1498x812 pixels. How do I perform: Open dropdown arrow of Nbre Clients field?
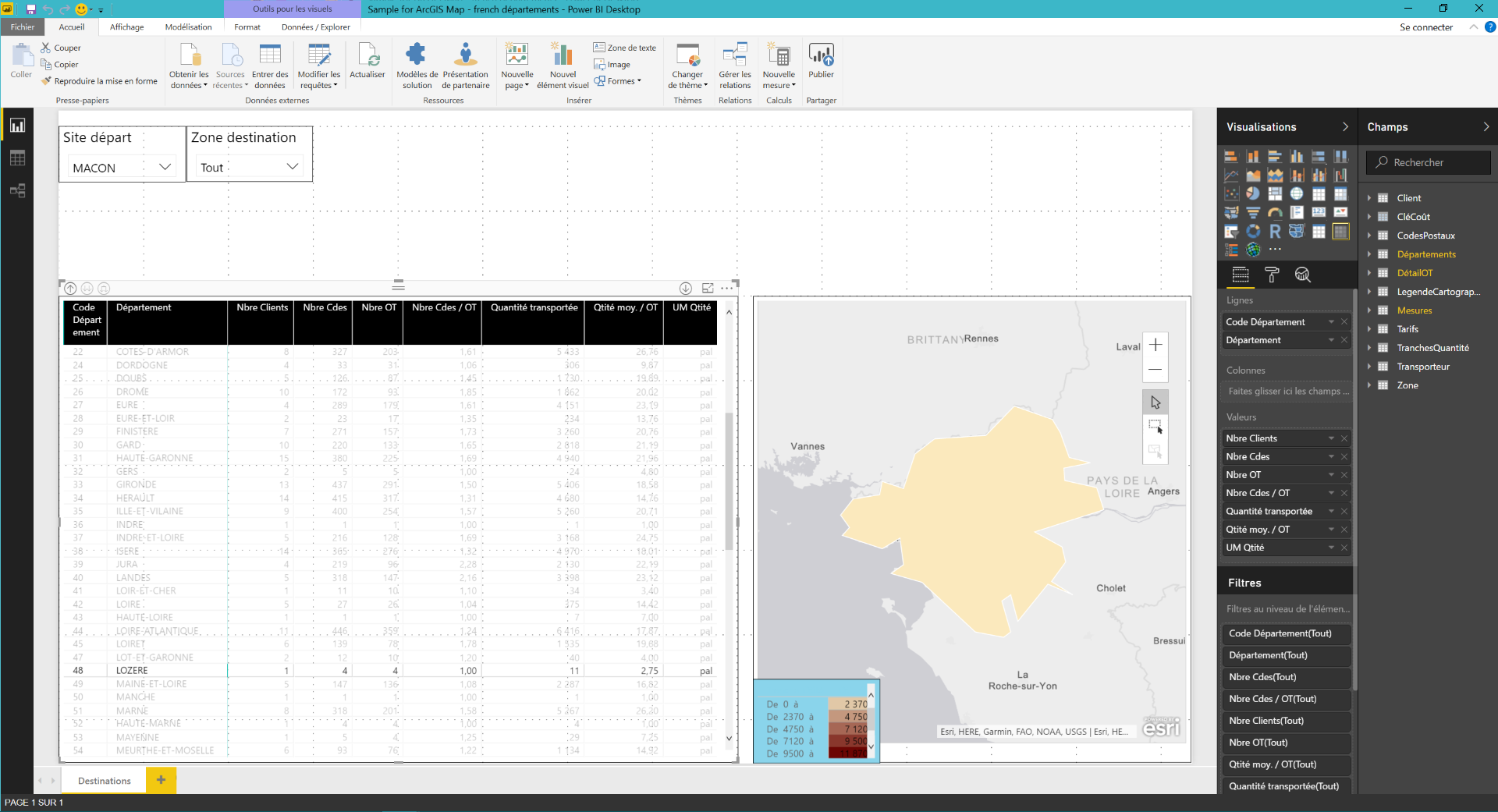click(1331, 438)
